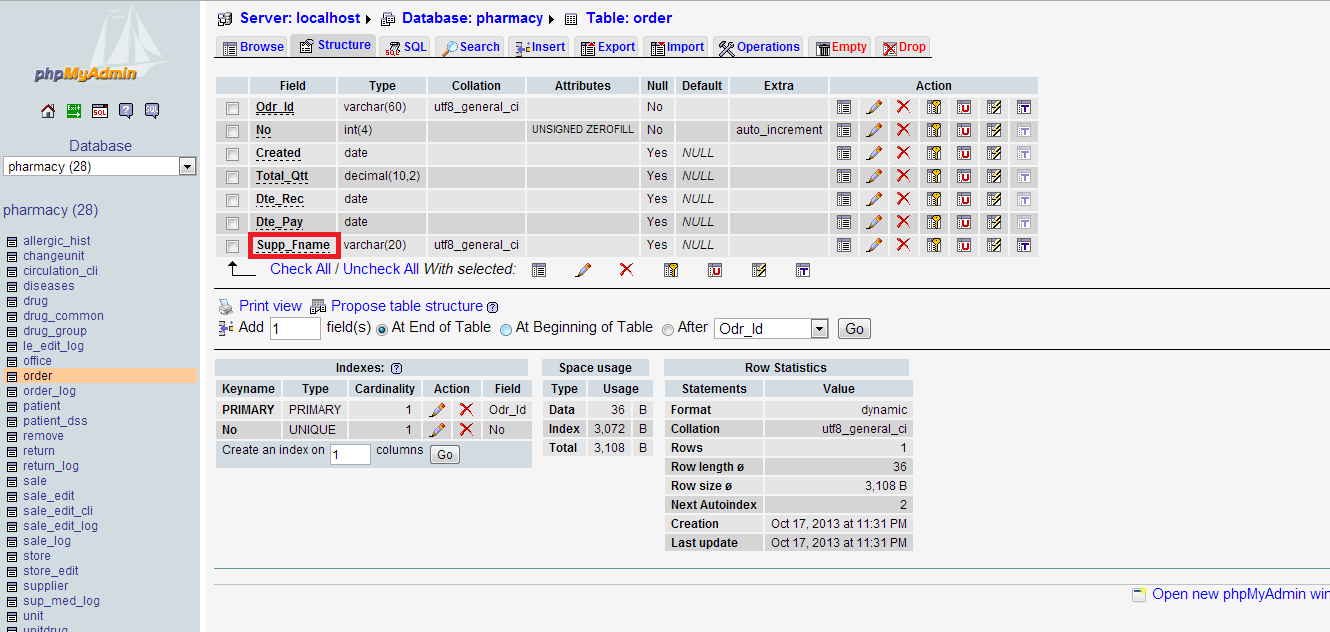Add fulltext index on Odr_Id field
The image size is (1330, 632).
[1024, 107]
